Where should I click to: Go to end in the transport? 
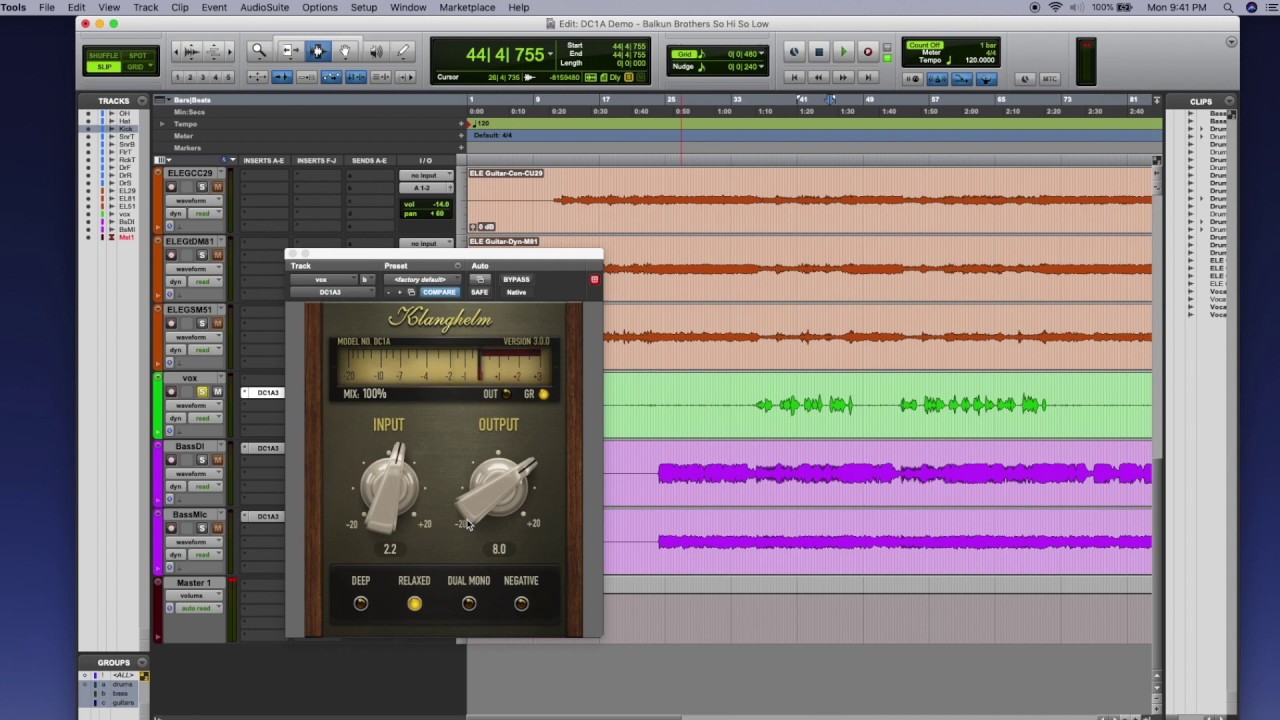click(x=867, y=77)
